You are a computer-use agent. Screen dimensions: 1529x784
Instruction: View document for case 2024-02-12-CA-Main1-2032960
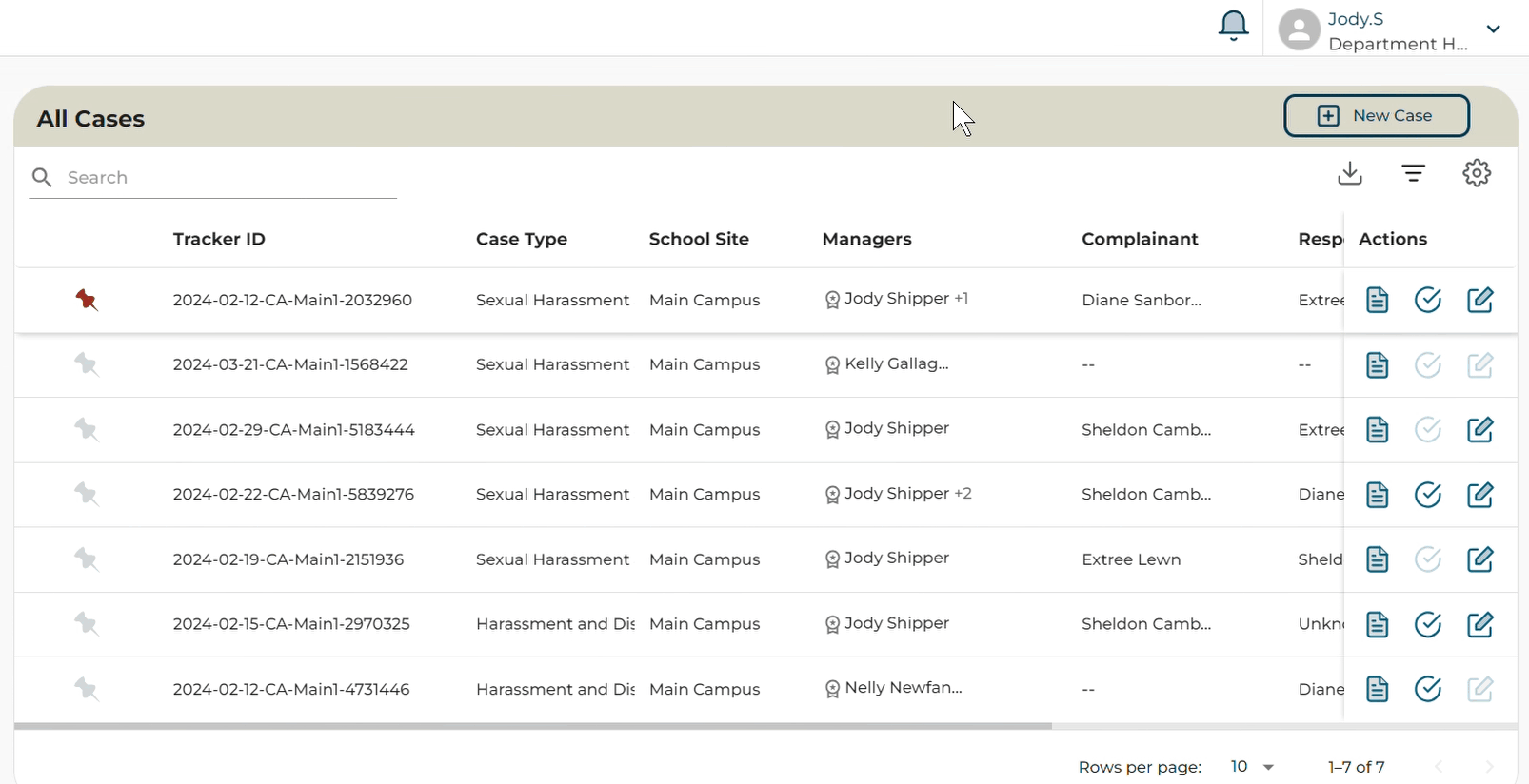[x=1377, y=300]
